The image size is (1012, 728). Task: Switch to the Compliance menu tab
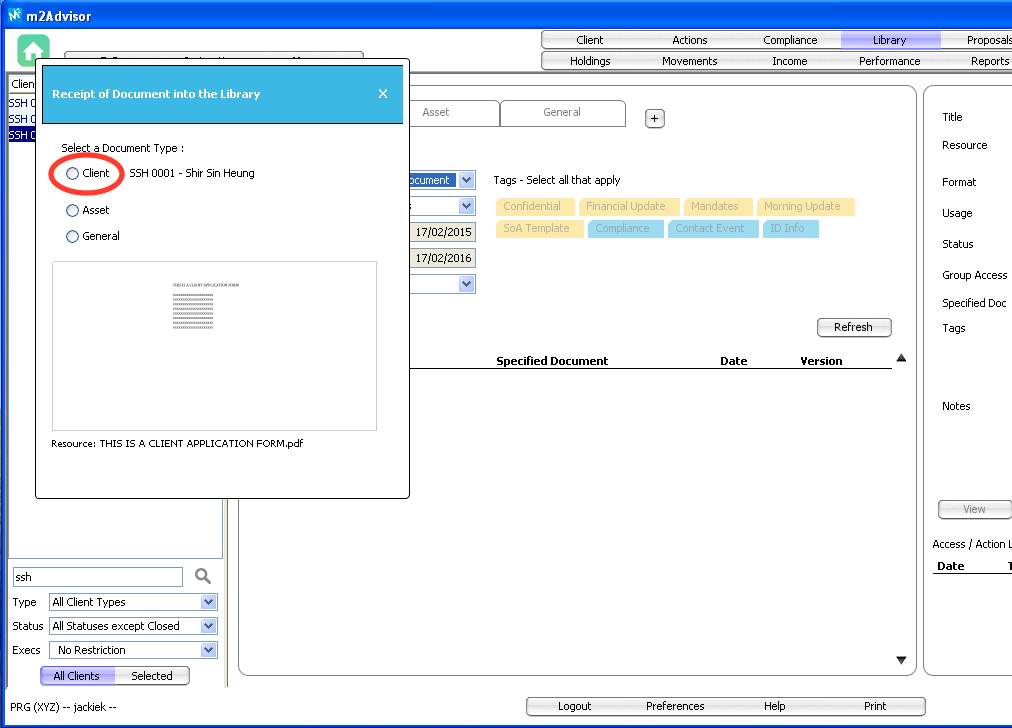coord(790,40)
